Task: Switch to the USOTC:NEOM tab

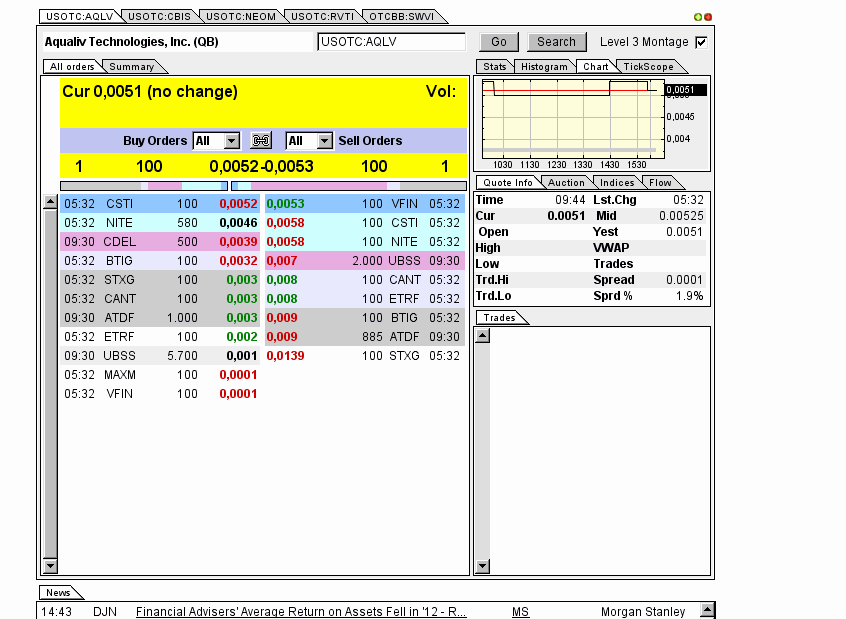Action: click(x=241, y=17)
